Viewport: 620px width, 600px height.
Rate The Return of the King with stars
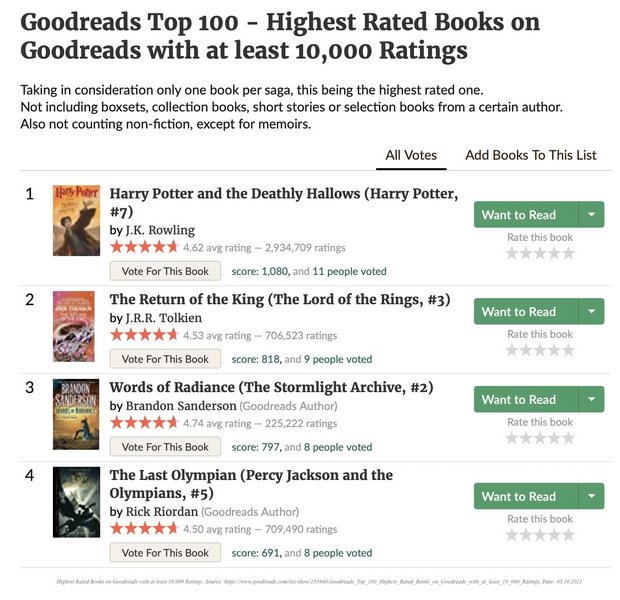(x=540, y=351)
